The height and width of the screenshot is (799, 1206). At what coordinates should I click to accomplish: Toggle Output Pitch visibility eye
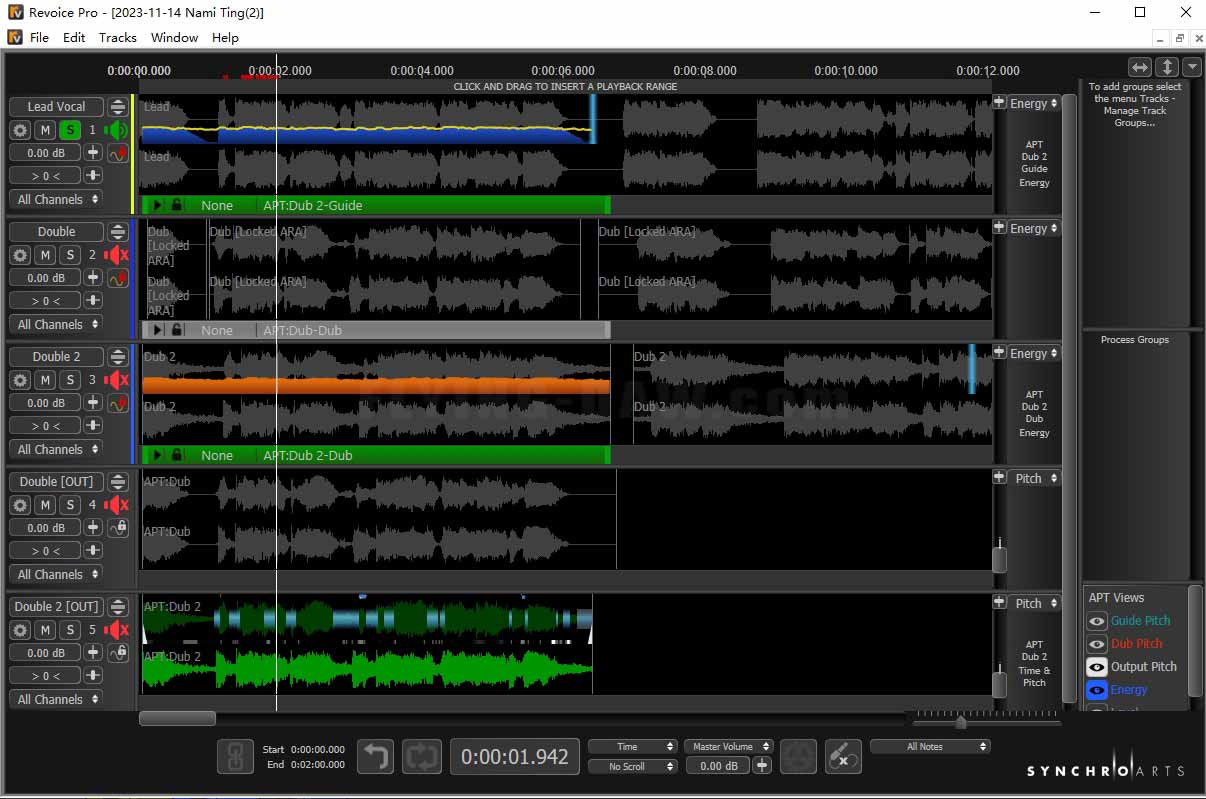click(x=1097, y=667)
